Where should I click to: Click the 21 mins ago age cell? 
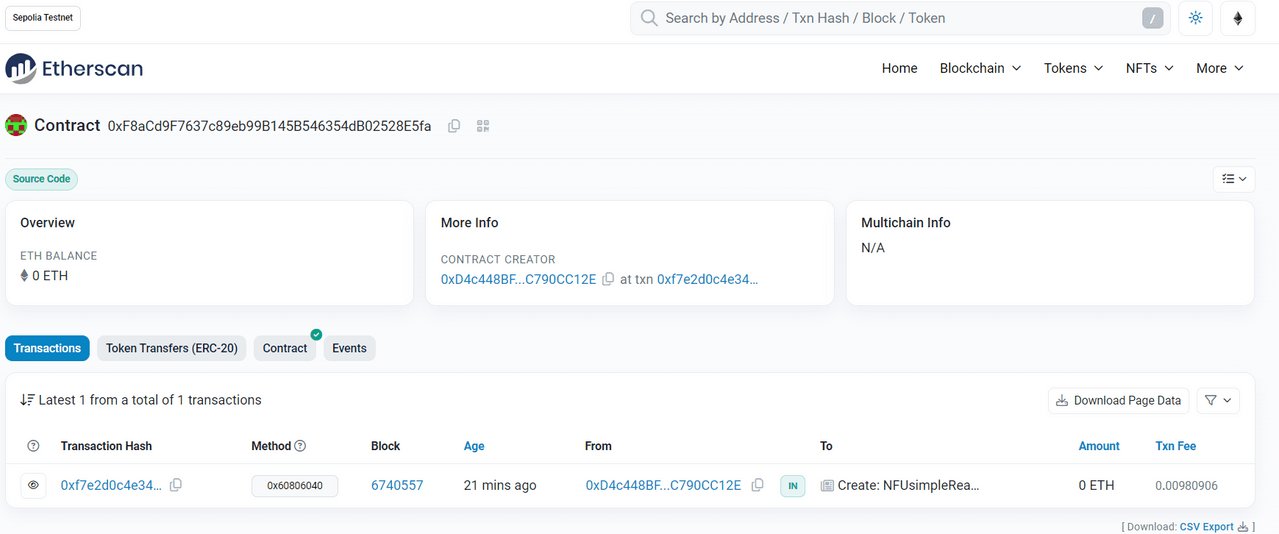tap(500, 485)
